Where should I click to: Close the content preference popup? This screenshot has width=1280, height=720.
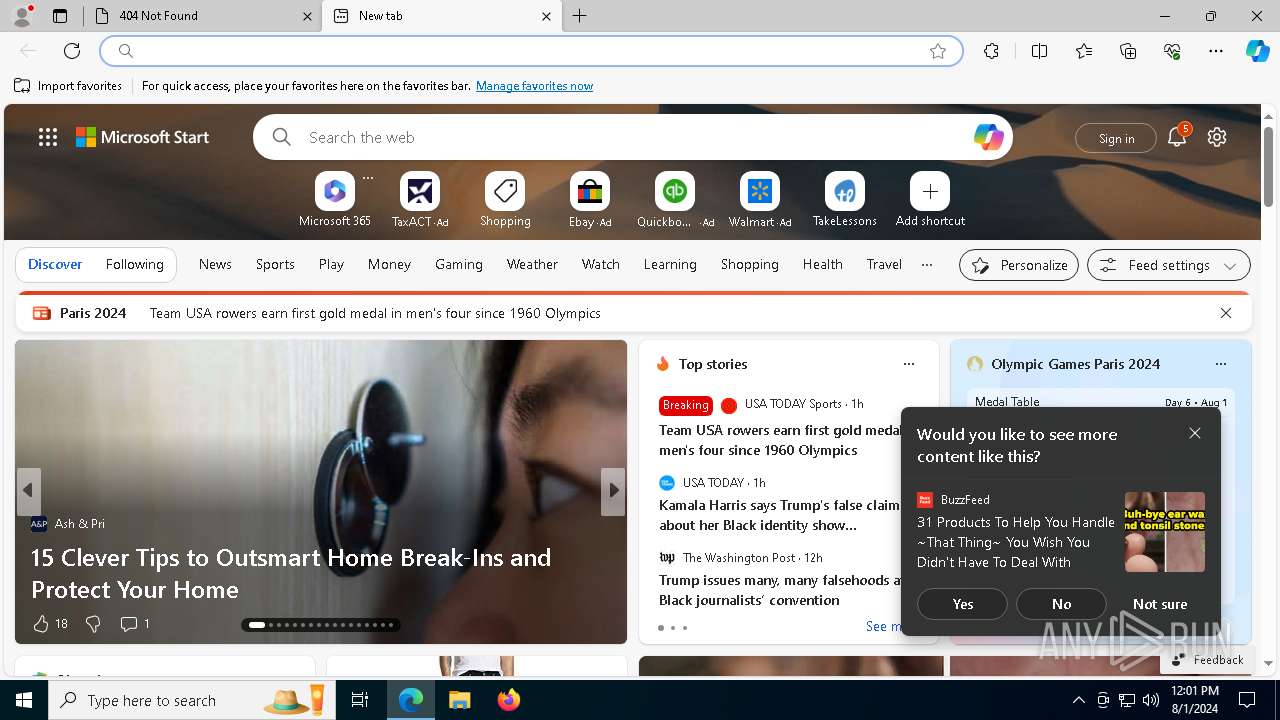click(x=1195, y=433)
